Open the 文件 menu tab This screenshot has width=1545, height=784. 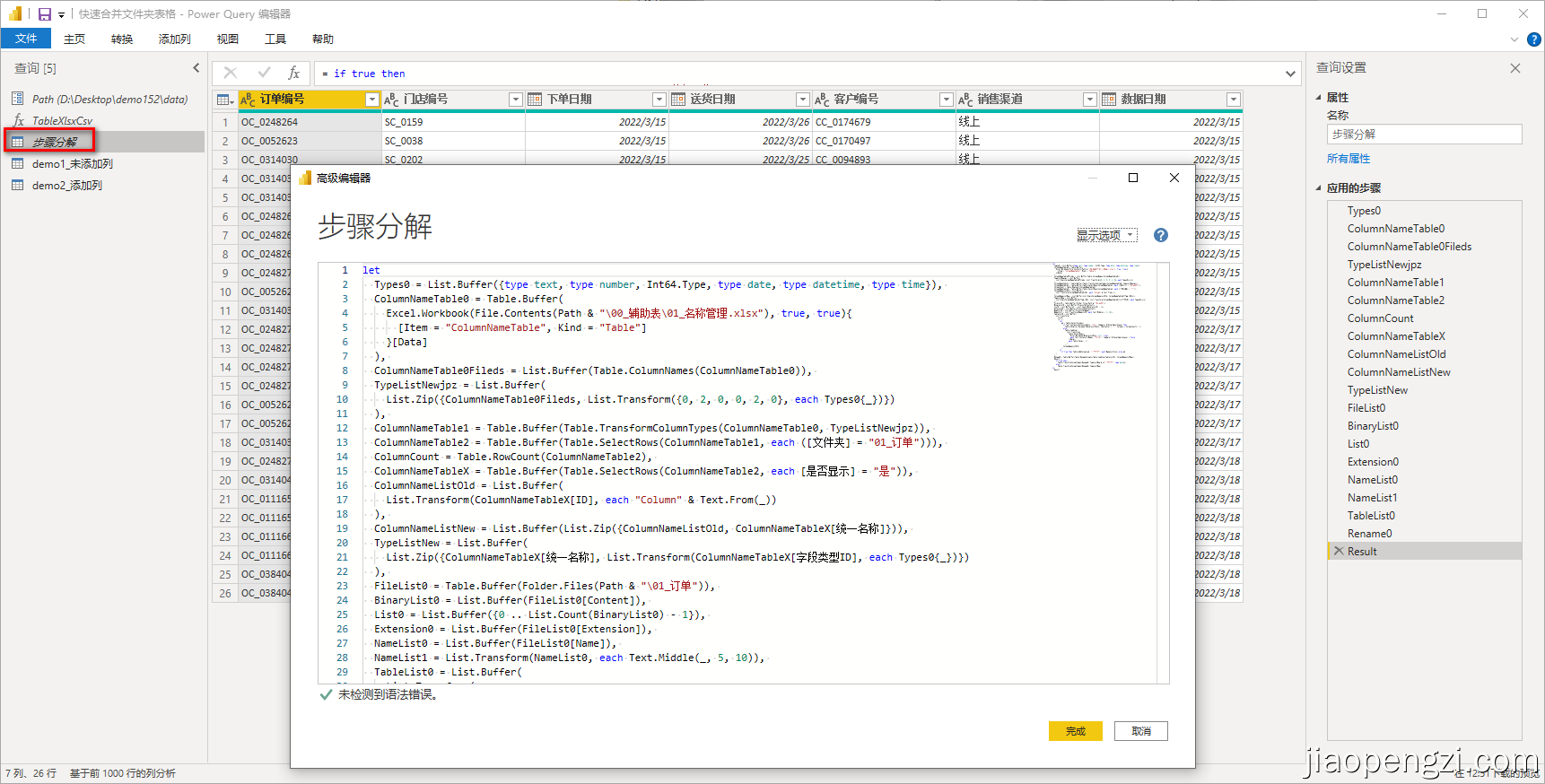26,39
